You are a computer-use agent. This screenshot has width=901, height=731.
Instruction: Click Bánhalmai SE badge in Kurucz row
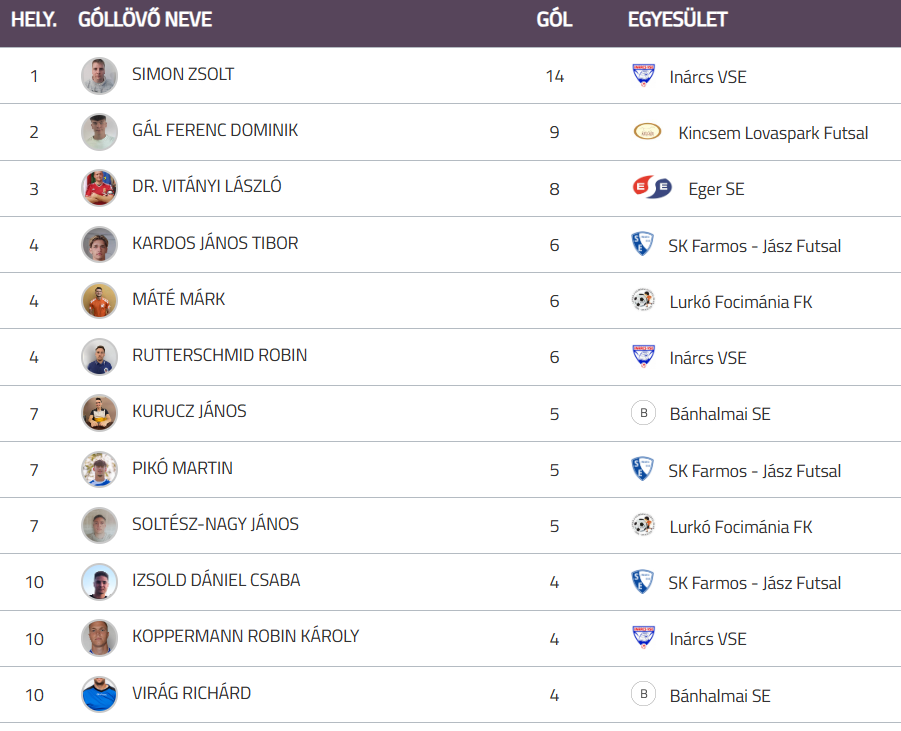click(643, 413)
